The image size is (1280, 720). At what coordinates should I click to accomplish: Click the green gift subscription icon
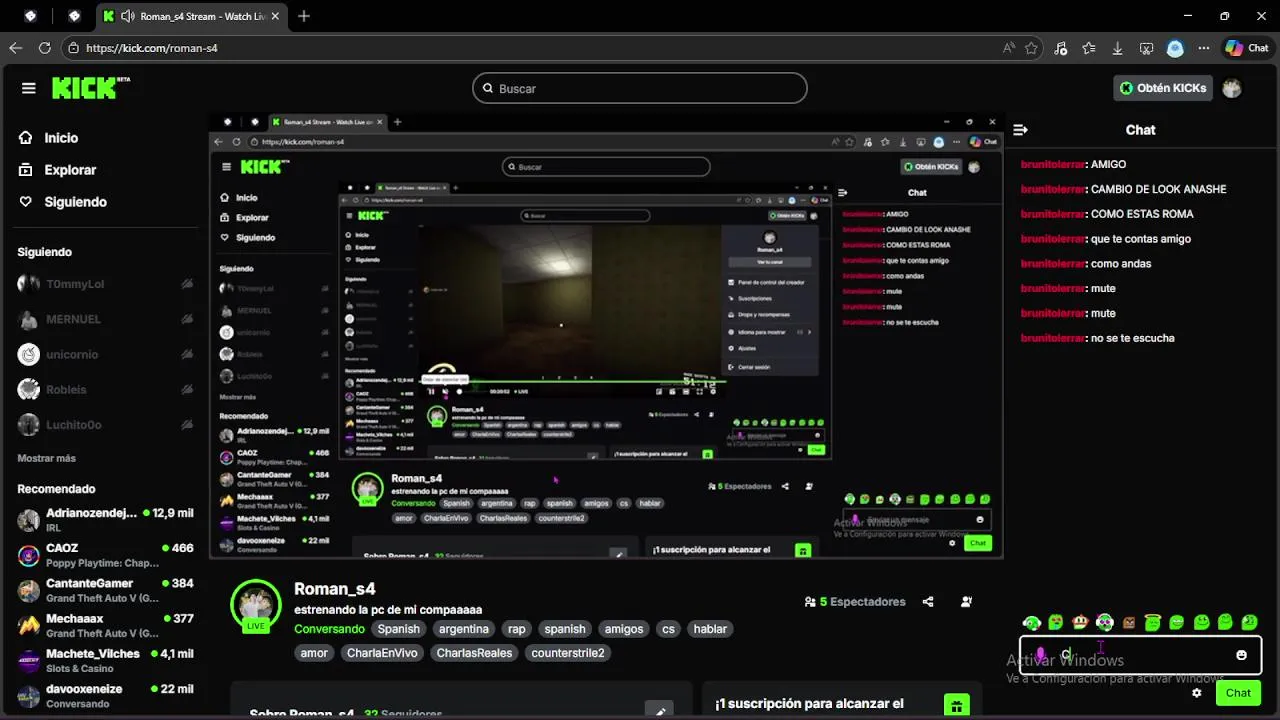pyautogui.click(x=957, y=706)
